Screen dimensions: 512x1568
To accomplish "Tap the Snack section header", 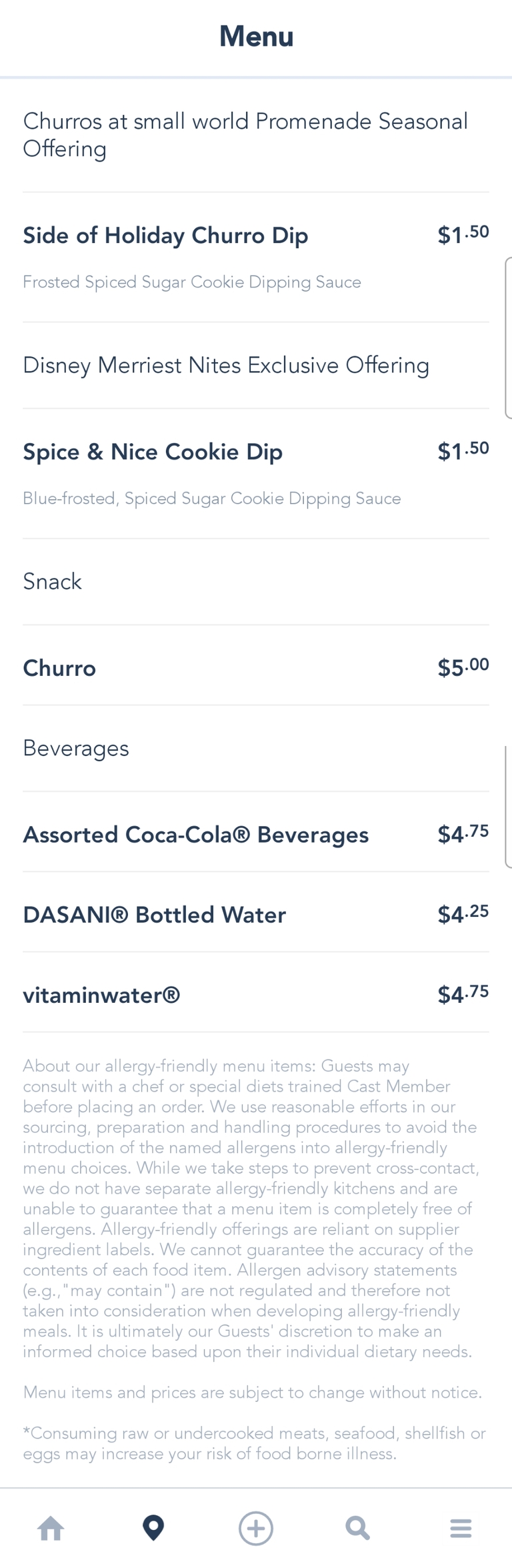I will click(x=52, y=581).
